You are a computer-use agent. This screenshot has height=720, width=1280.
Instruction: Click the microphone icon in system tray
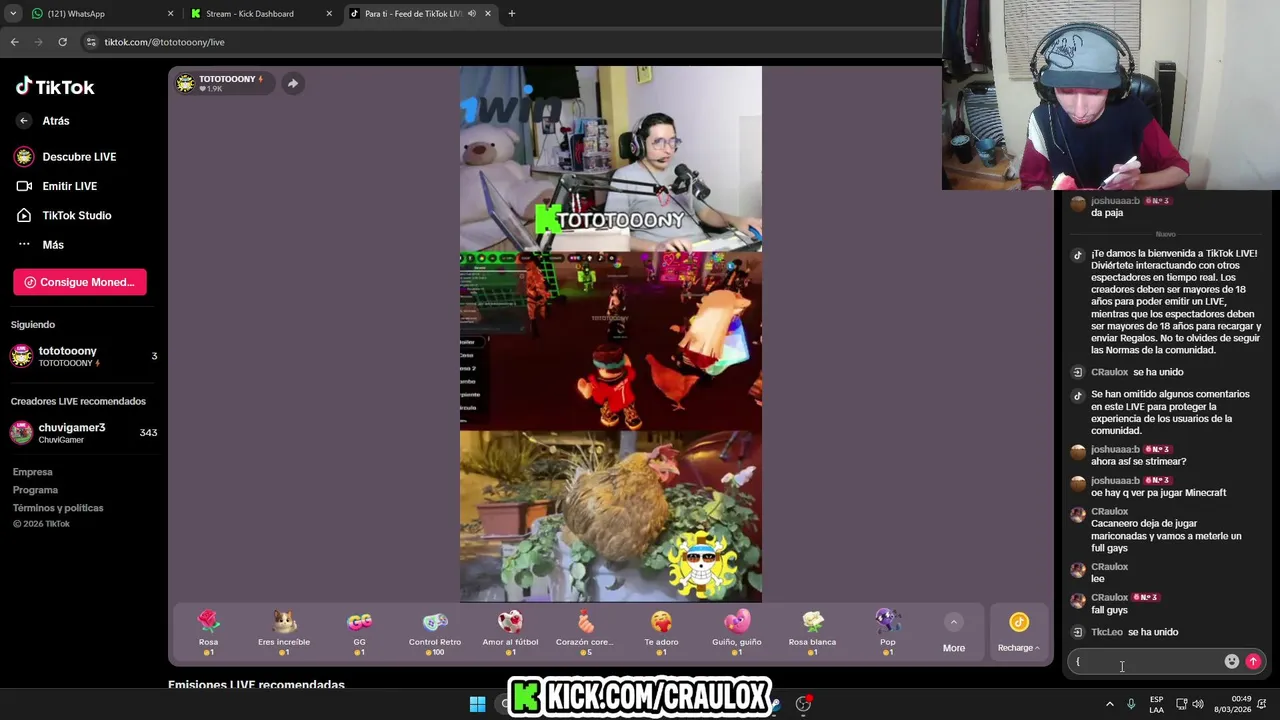(1131, 704)
